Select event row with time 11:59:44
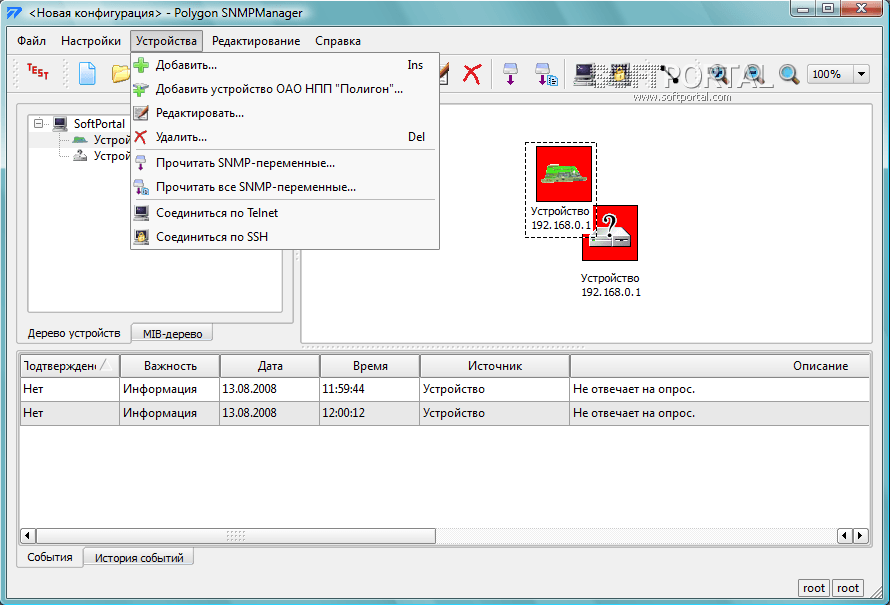Screen dimensions: 890x605 click(x=445, y=389)
